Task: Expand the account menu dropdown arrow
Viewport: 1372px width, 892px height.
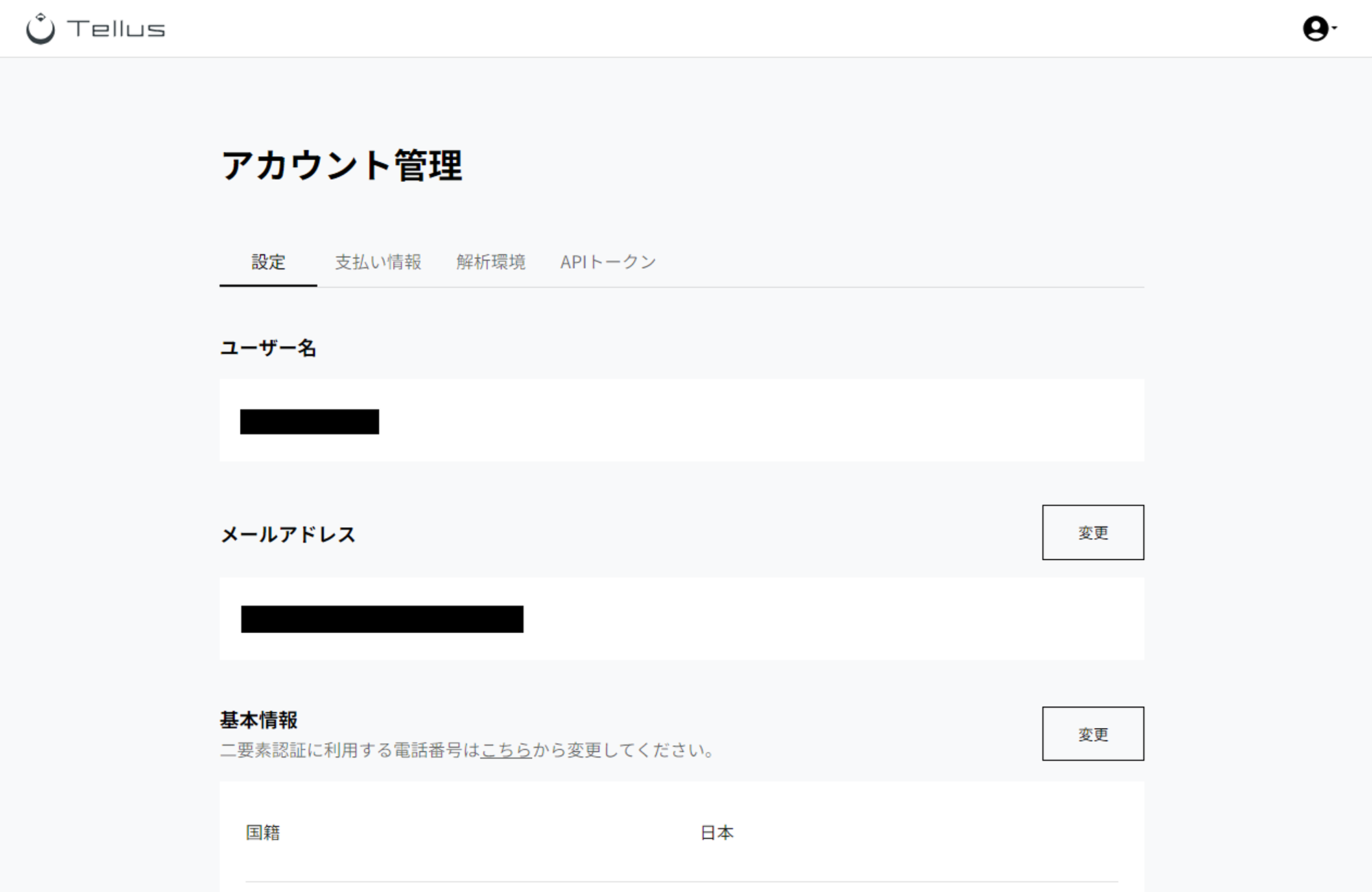Action: pyautogui.click(x=1334, y=28)
